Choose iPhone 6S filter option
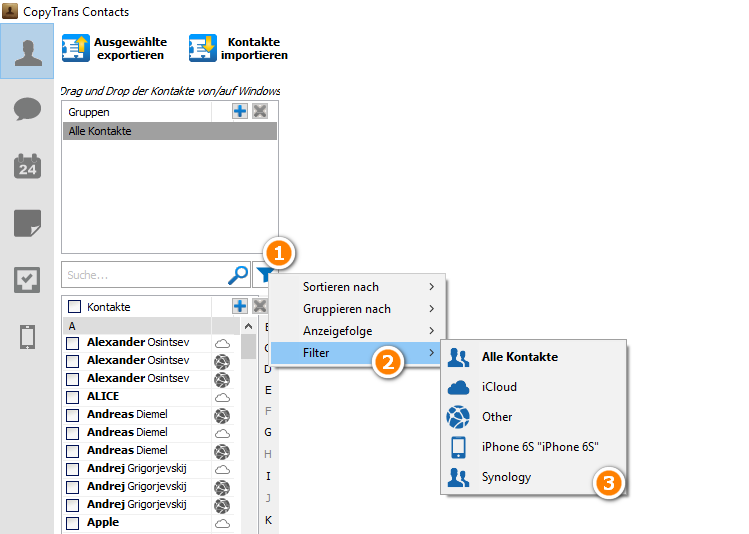This screenshot has width=749, height=534. pyautogui.click(x=534, y=447)
